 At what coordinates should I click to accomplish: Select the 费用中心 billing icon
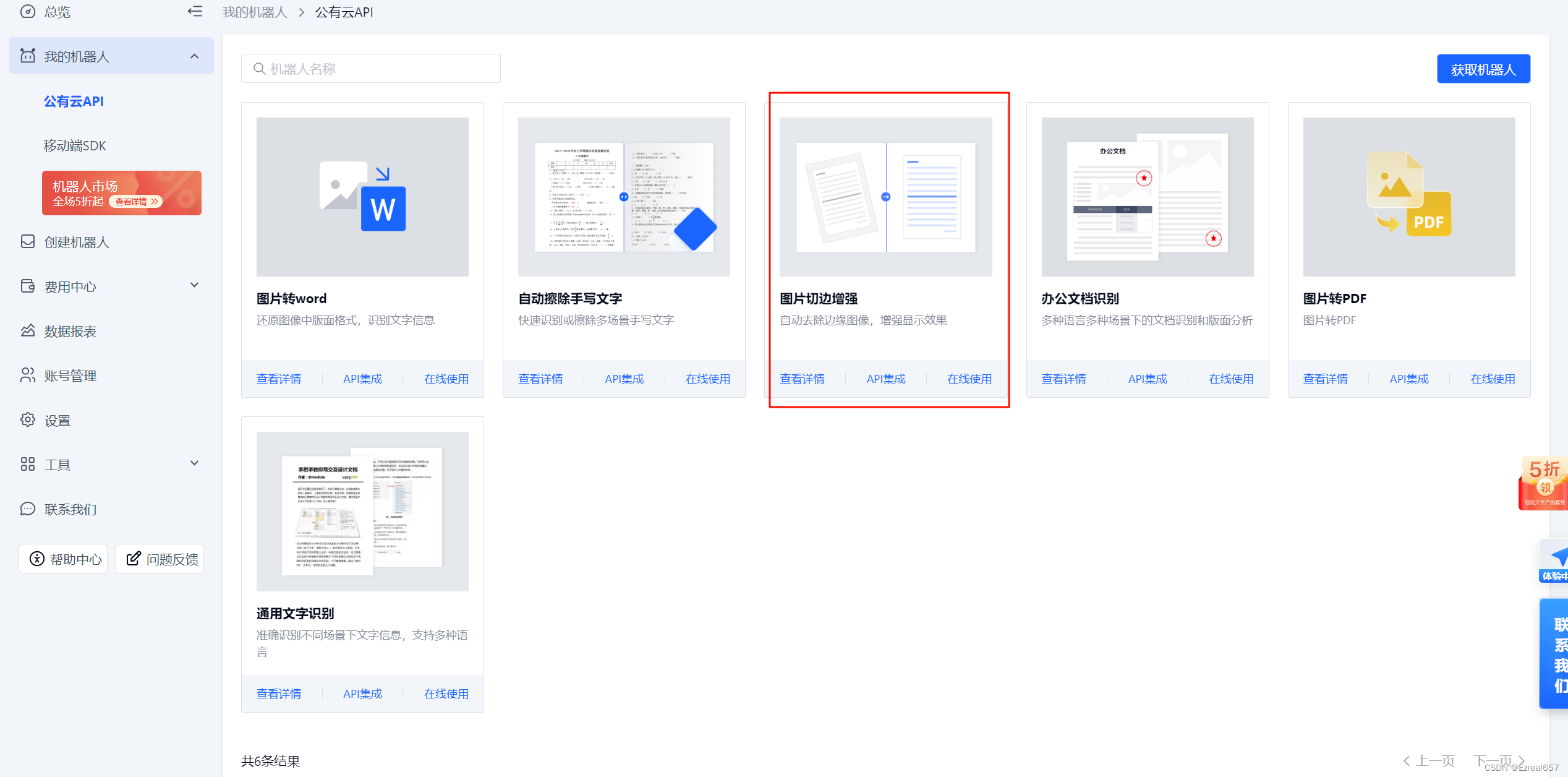click(27, 286)
